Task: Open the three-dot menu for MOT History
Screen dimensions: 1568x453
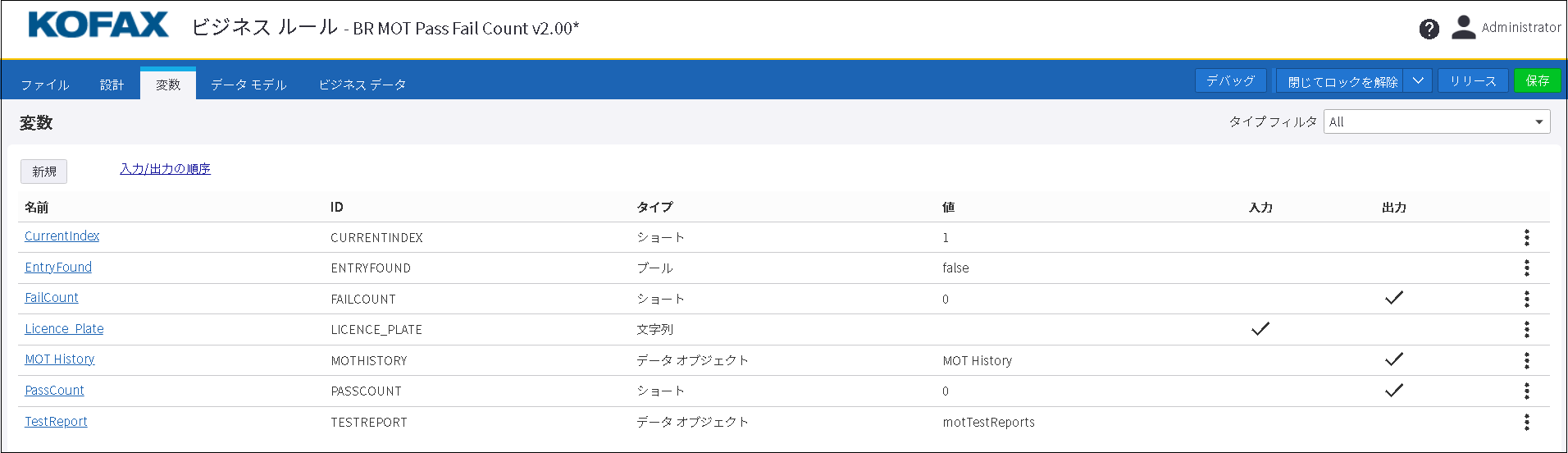Action: pos(1526,360)
